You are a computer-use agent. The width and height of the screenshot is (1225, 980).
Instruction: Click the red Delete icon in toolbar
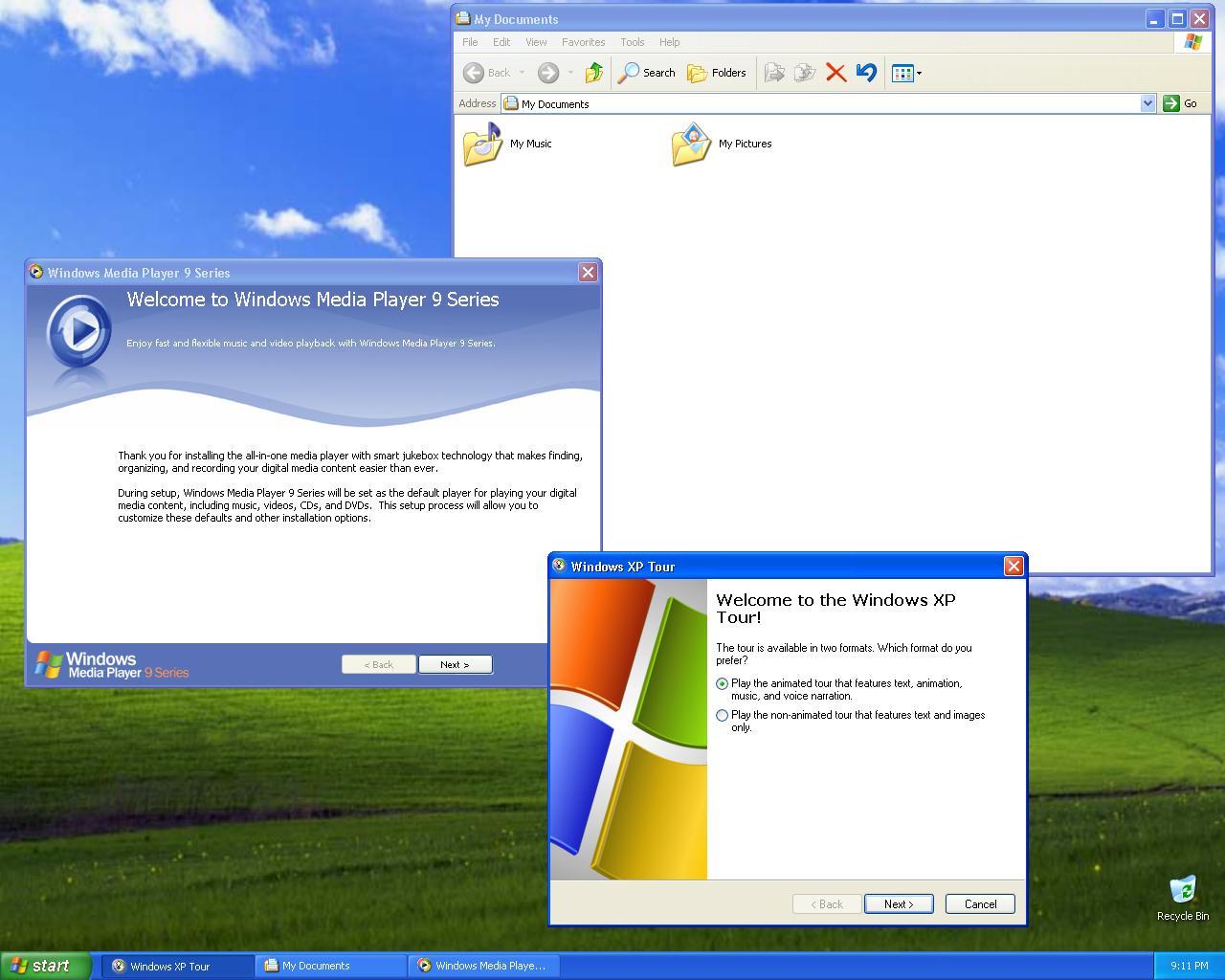pyautogui.click(x=835, y=73)
